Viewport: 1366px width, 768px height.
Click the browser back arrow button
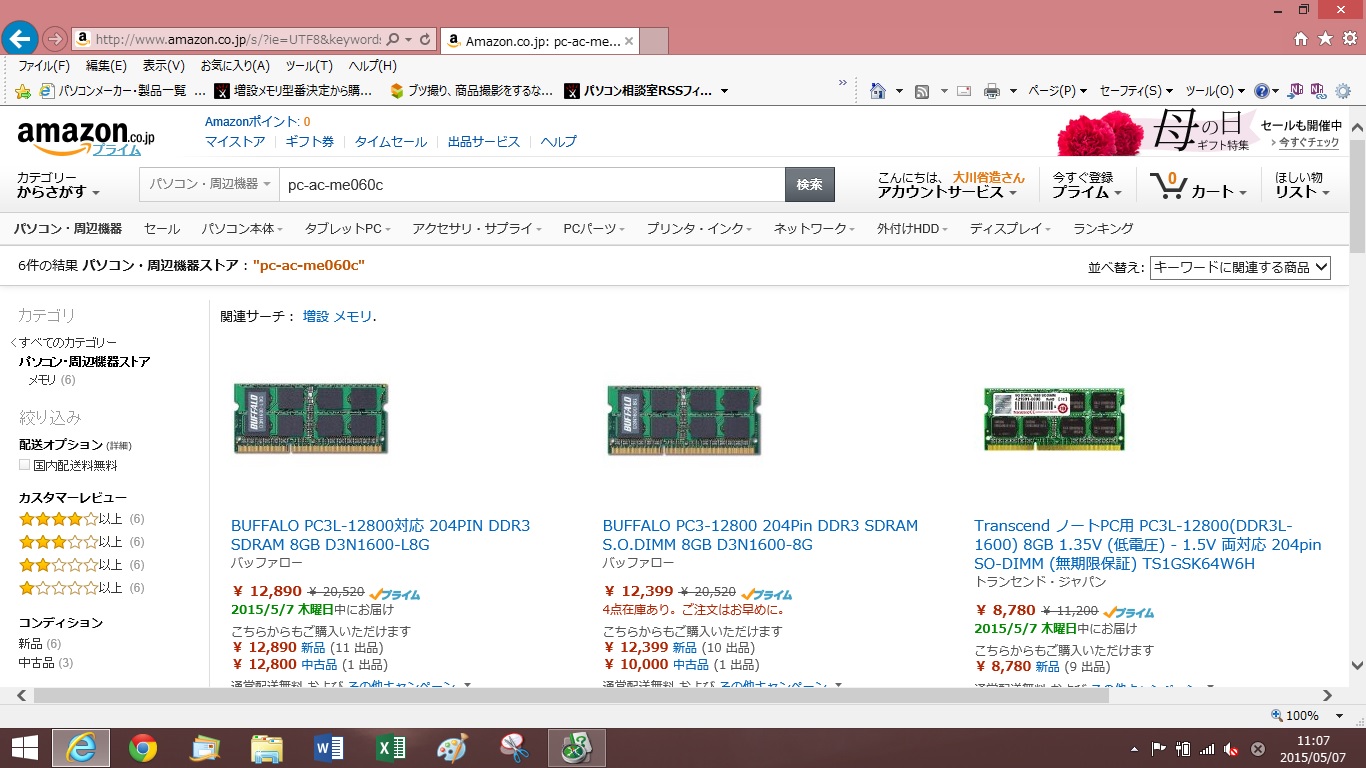click(x=20, y=39)
